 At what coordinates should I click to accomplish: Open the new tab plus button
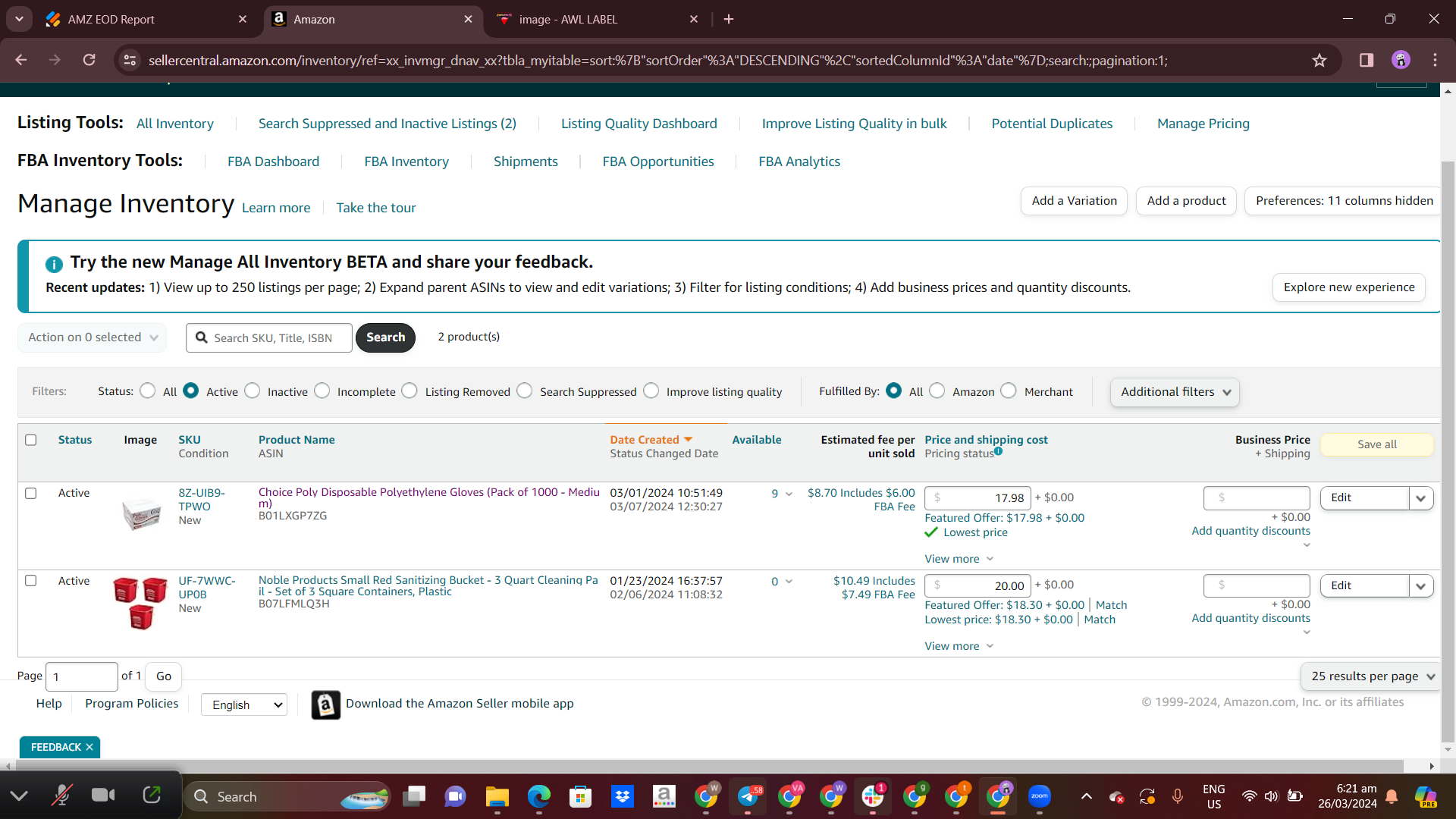point(729,19)
